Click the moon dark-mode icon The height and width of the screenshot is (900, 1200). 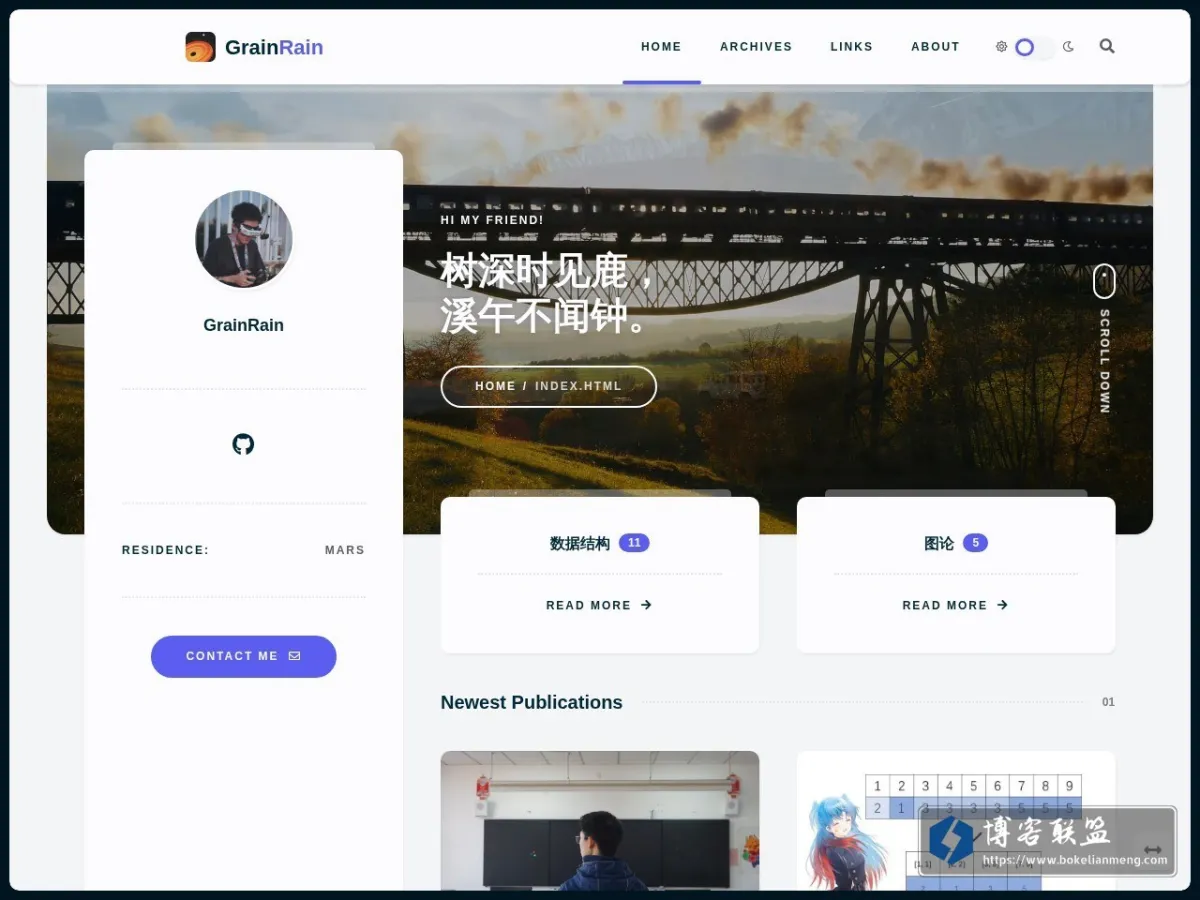1068,46
